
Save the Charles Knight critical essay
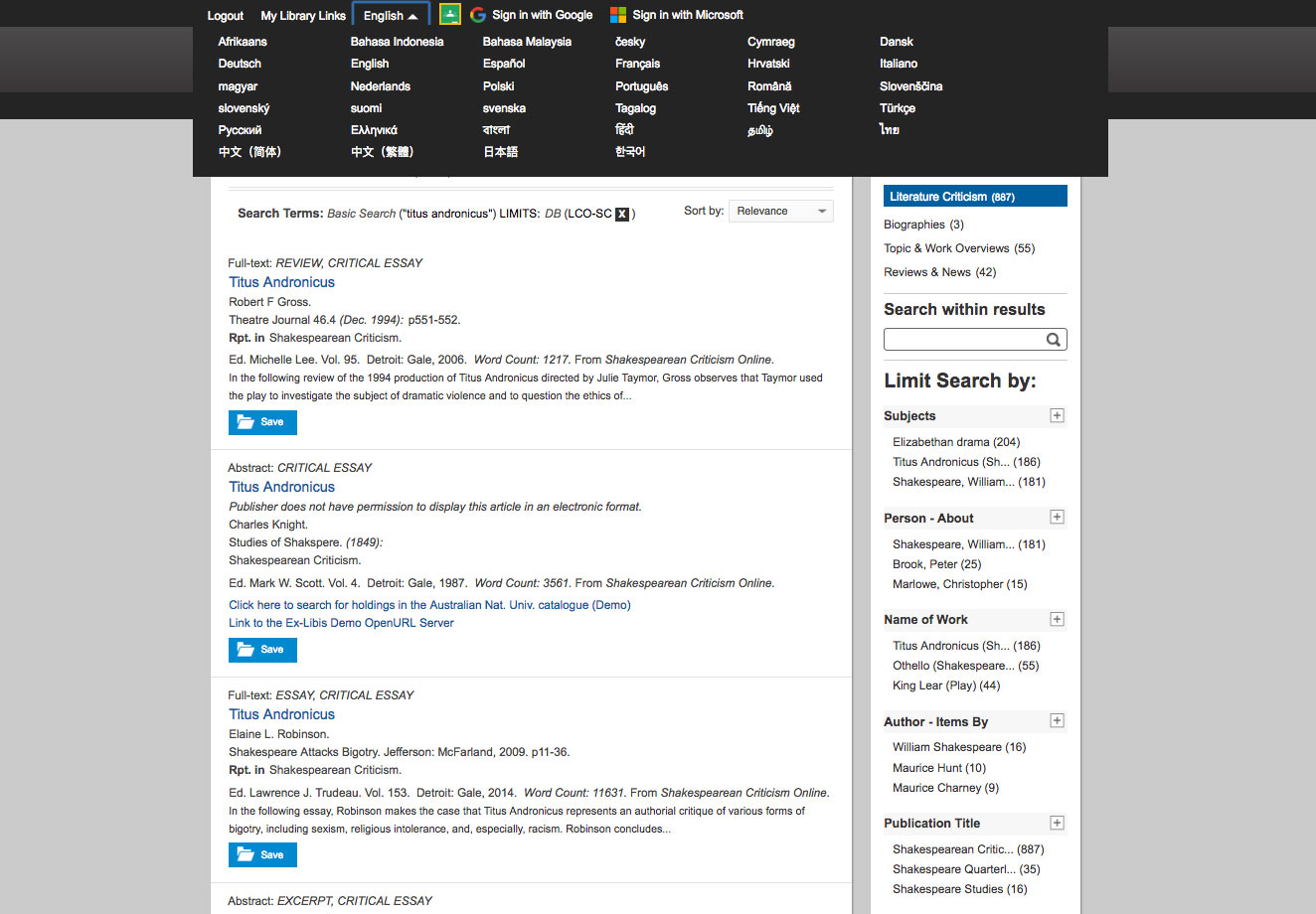(x=262, y=650)
